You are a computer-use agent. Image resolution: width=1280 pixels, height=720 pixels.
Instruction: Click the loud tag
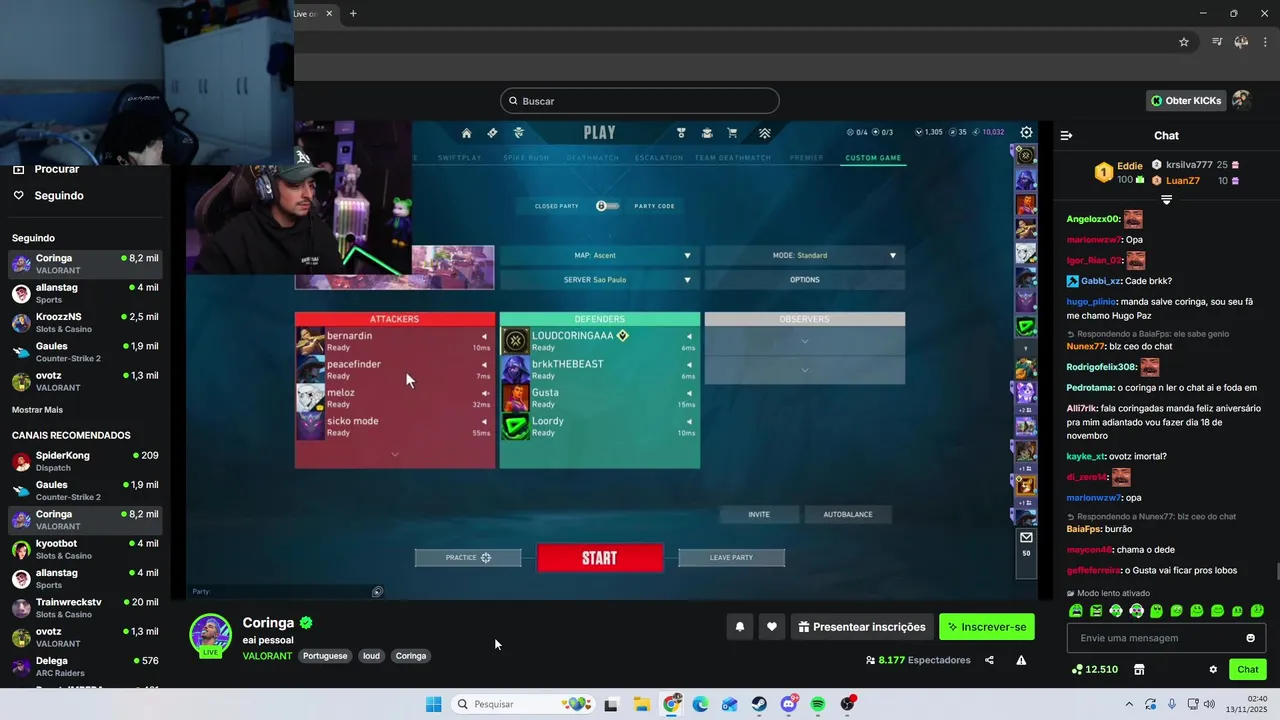tap(371, 656)
